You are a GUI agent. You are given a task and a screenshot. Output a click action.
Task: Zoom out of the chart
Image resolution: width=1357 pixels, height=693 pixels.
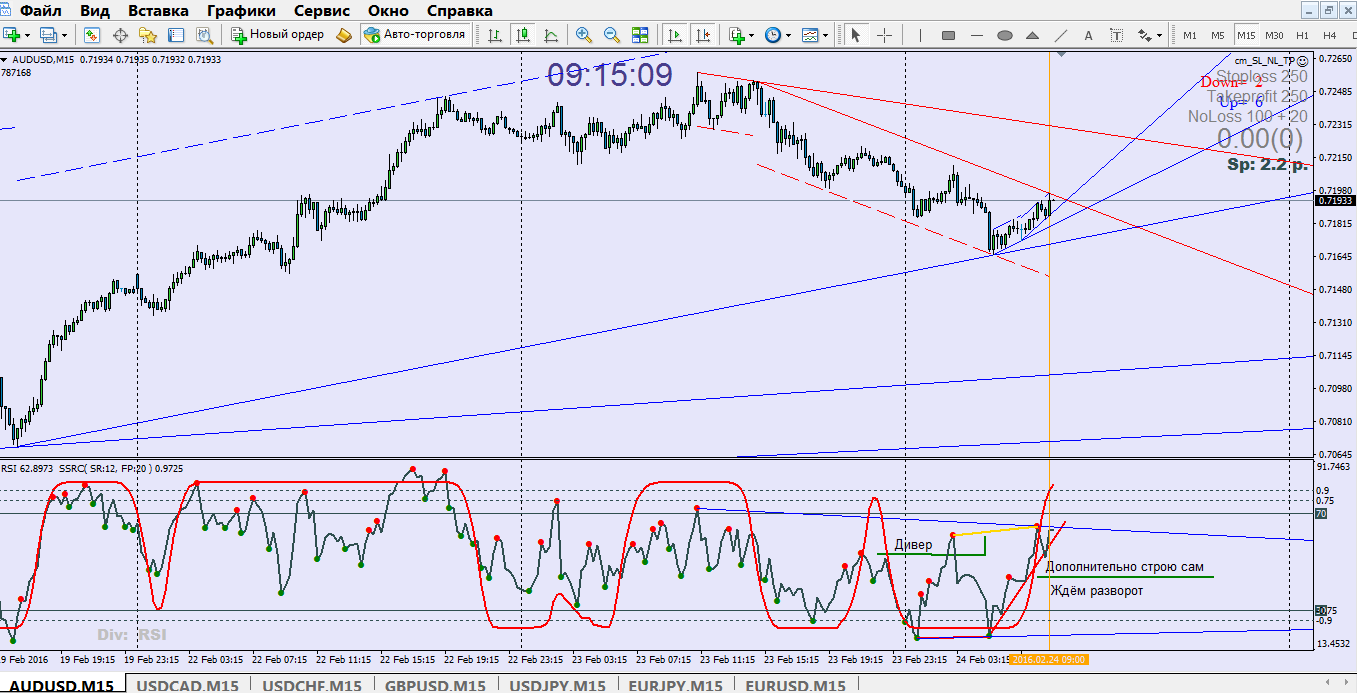612,35
